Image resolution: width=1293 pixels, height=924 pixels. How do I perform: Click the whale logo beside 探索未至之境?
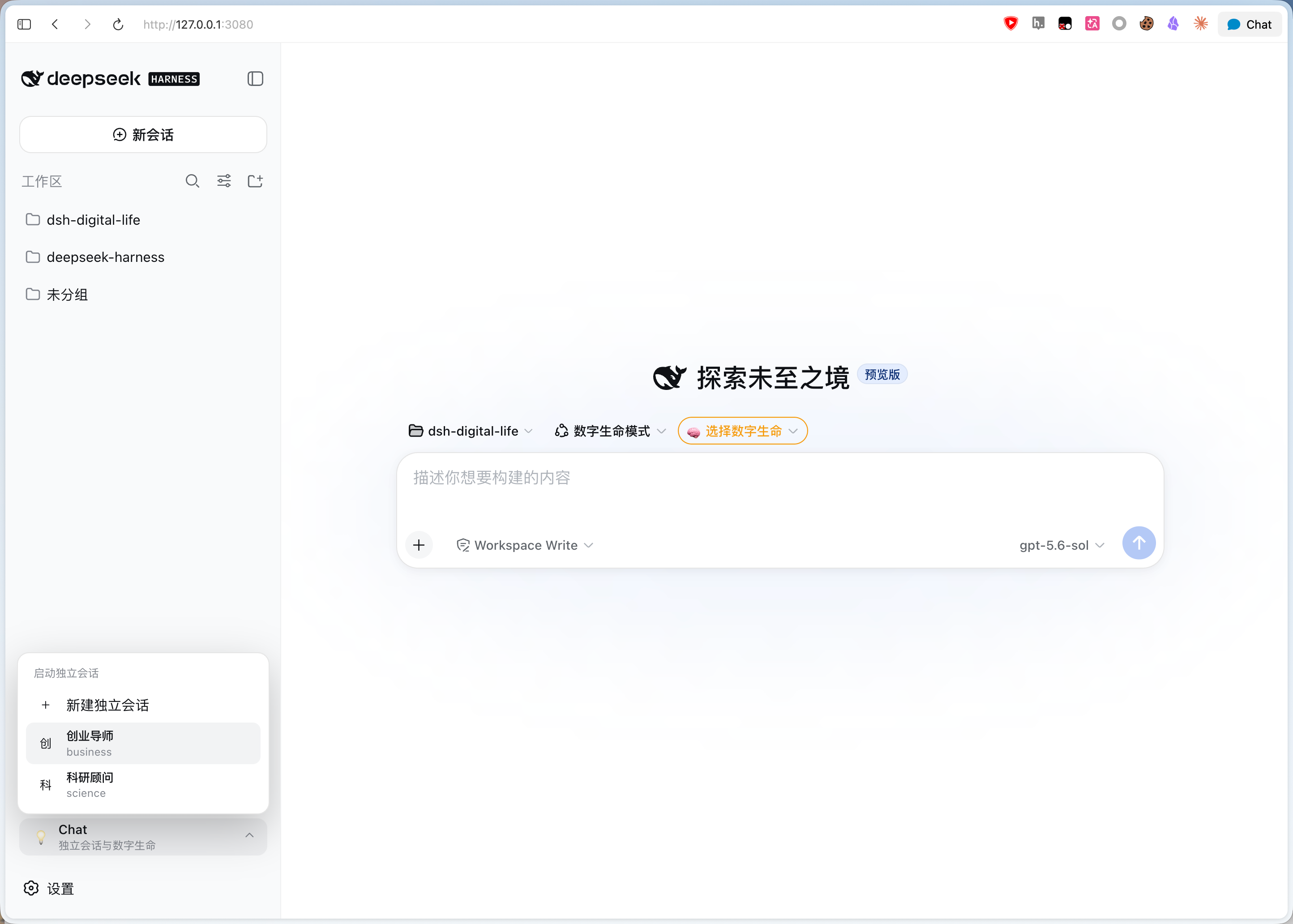pyautogui.click(x=669, y=377)
